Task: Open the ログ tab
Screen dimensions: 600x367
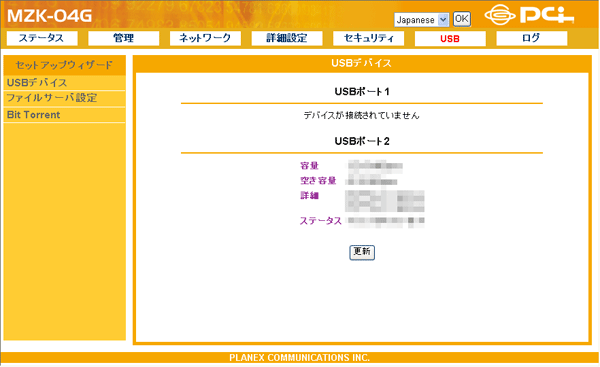Action: pyautogui.click(x=532, y=38)
